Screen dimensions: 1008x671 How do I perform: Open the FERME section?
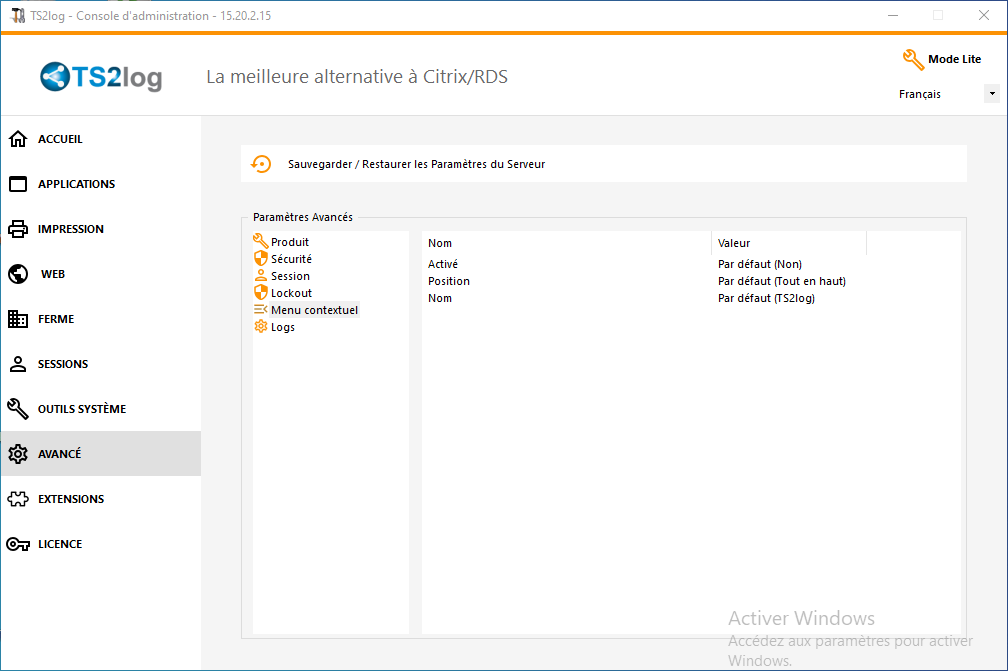click(101, 319)
